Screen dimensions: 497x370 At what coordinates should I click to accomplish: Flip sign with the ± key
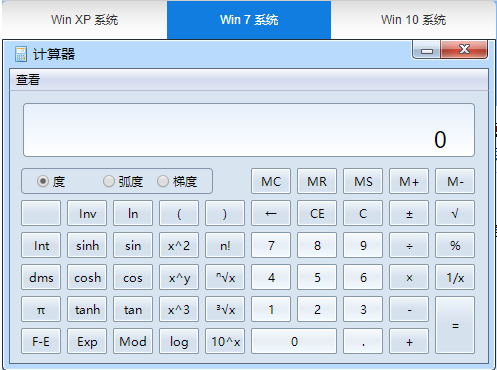point(409,213)
